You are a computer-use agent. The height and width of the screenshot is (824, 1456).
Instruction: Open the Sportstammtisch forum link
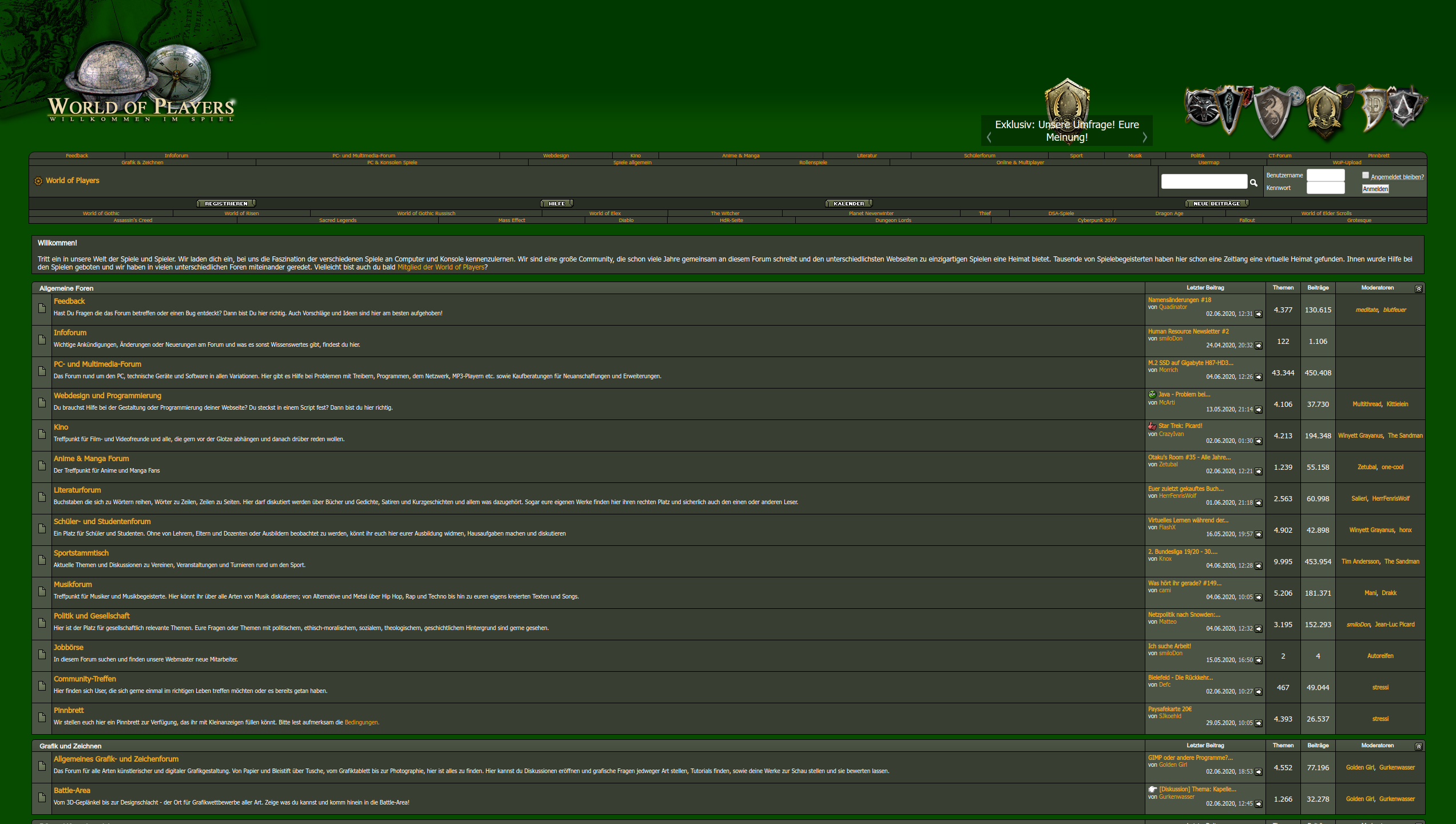click(x=81, y=553)
